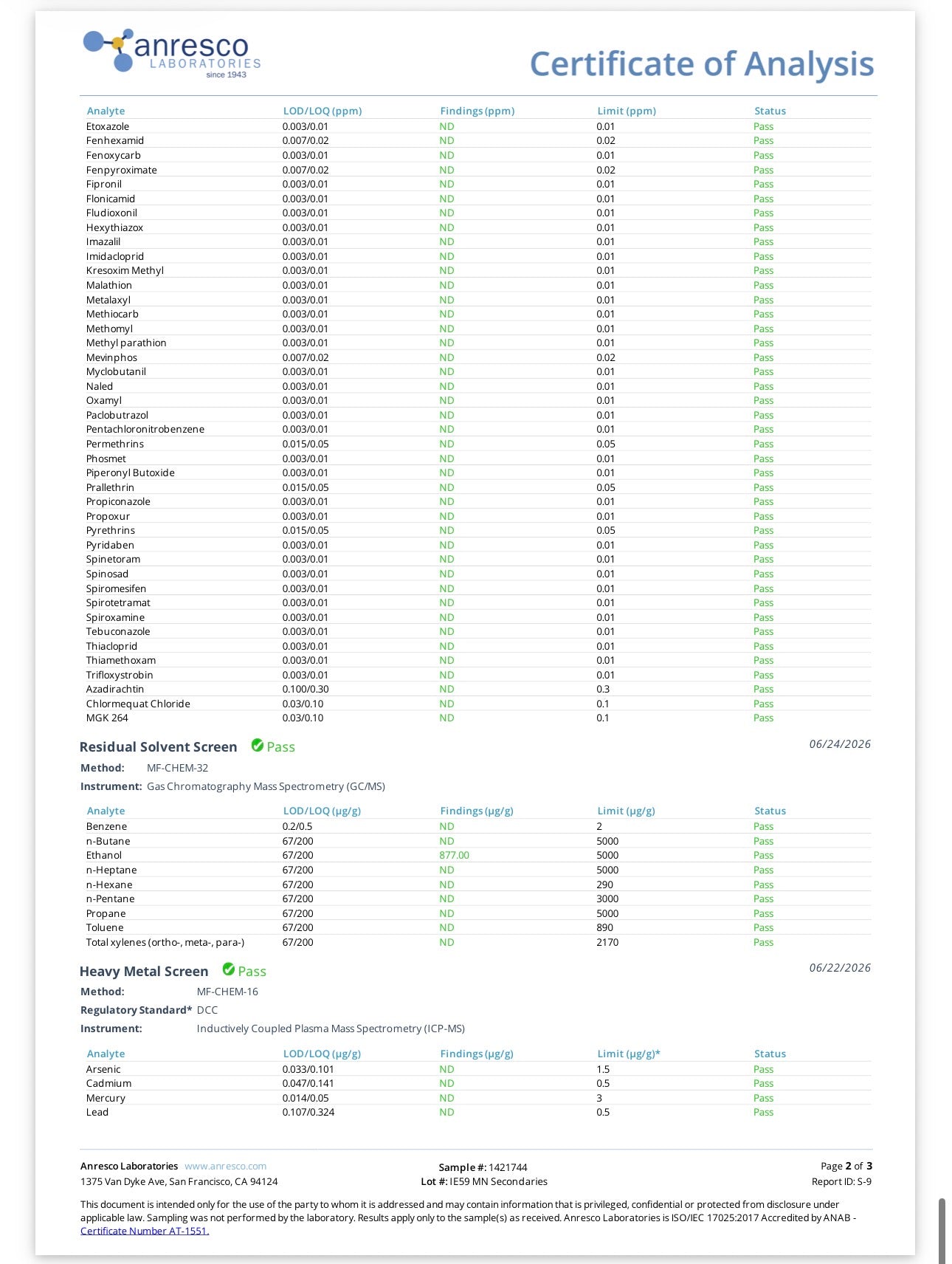
Task: Click the Lot # IE59 MN Secondaries text
Action: point(484,1181)
